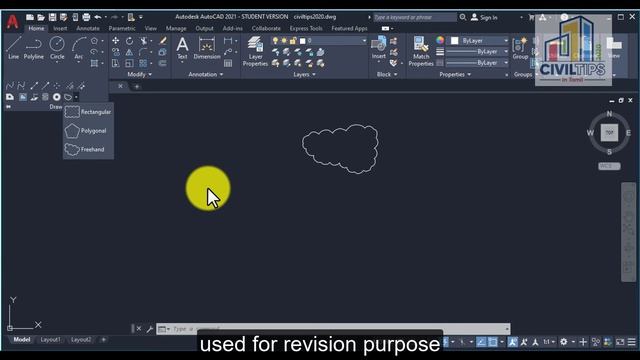The image size is (640, 360).
Task: Expand the Modify panel dropdown
Action: coord(139,74)
